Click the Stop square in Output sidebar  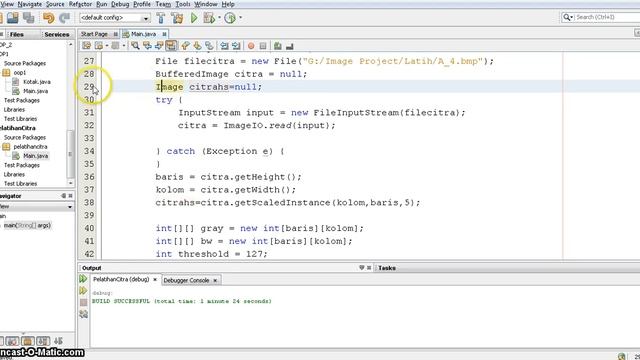(x=83, y=302)
